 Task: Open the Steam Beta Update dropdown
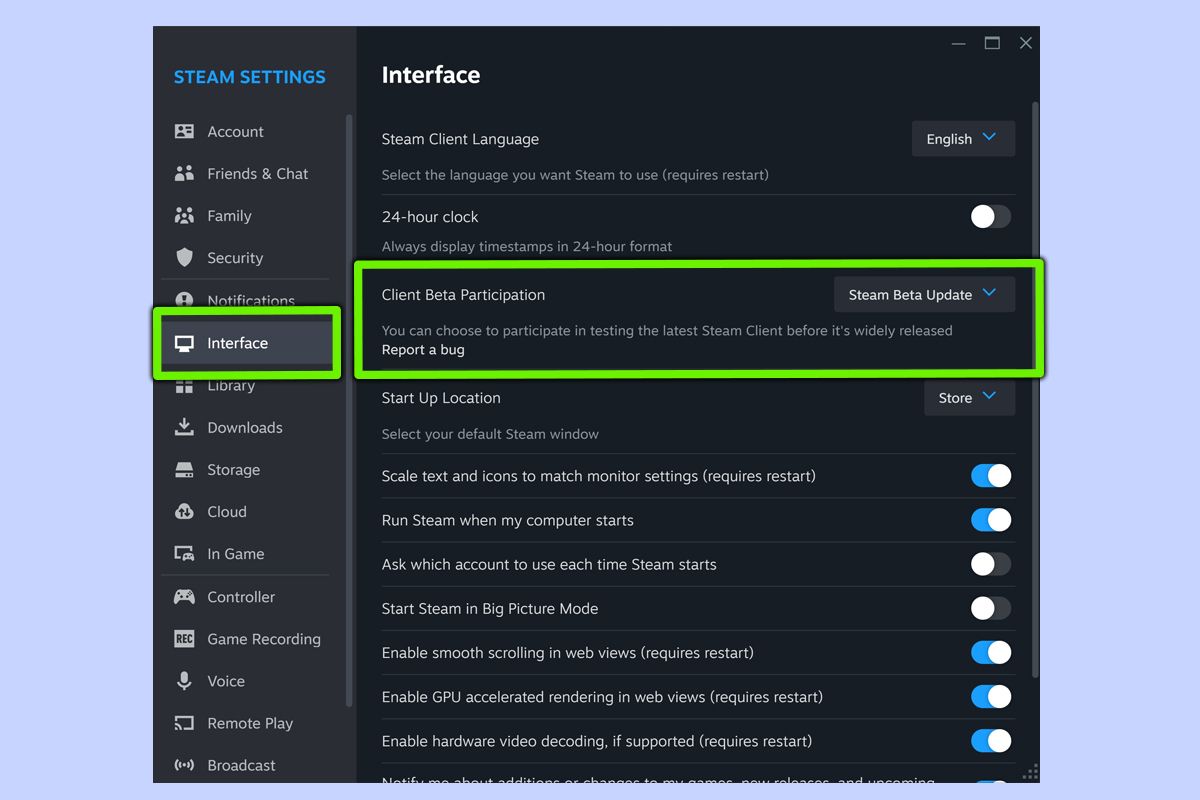click(x=923, y=294)
